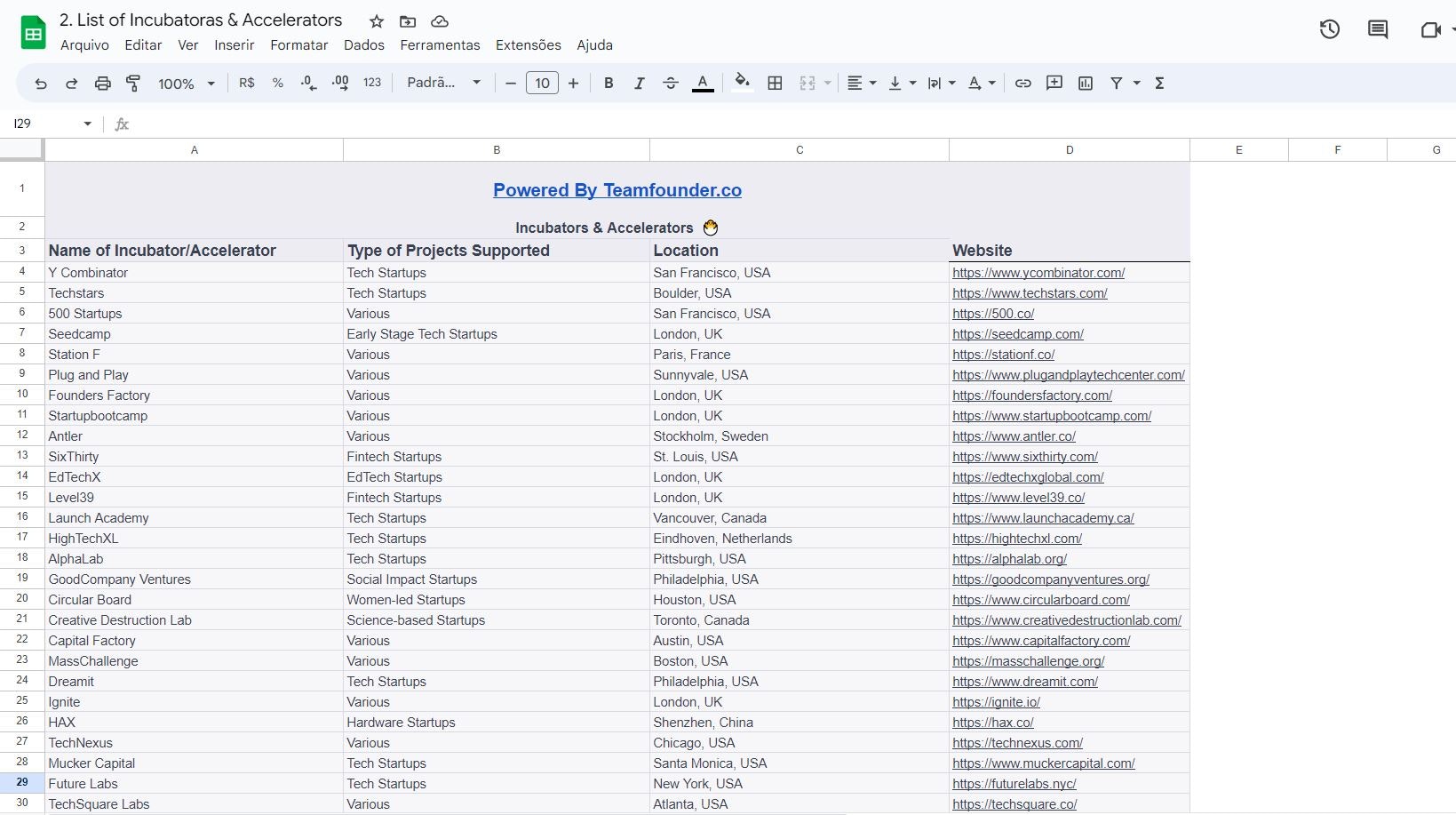
Task: Expand the name box dropdown arrow
Action: point(87,124)
